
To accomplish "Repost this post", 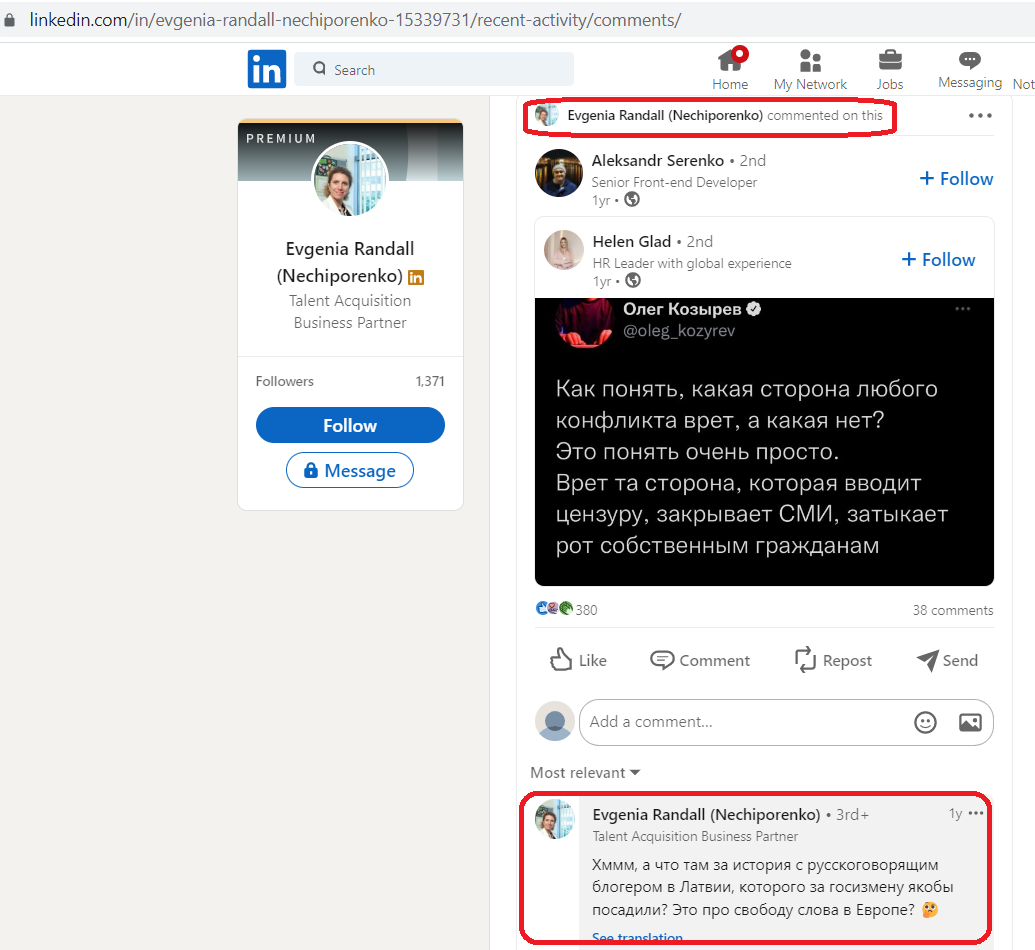I will pyautogui.click(x=834, y=660).
